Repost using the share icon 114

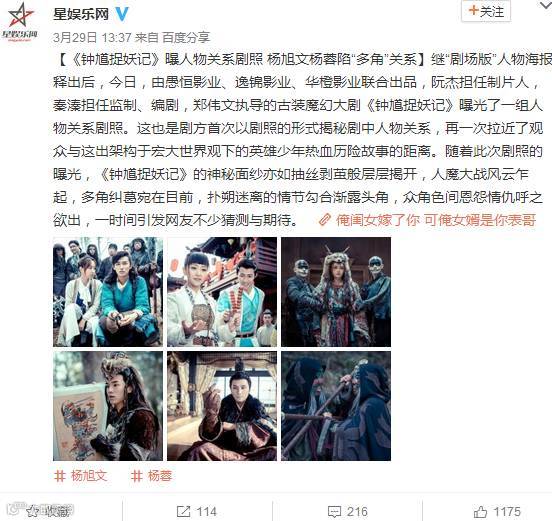point(197,511)
